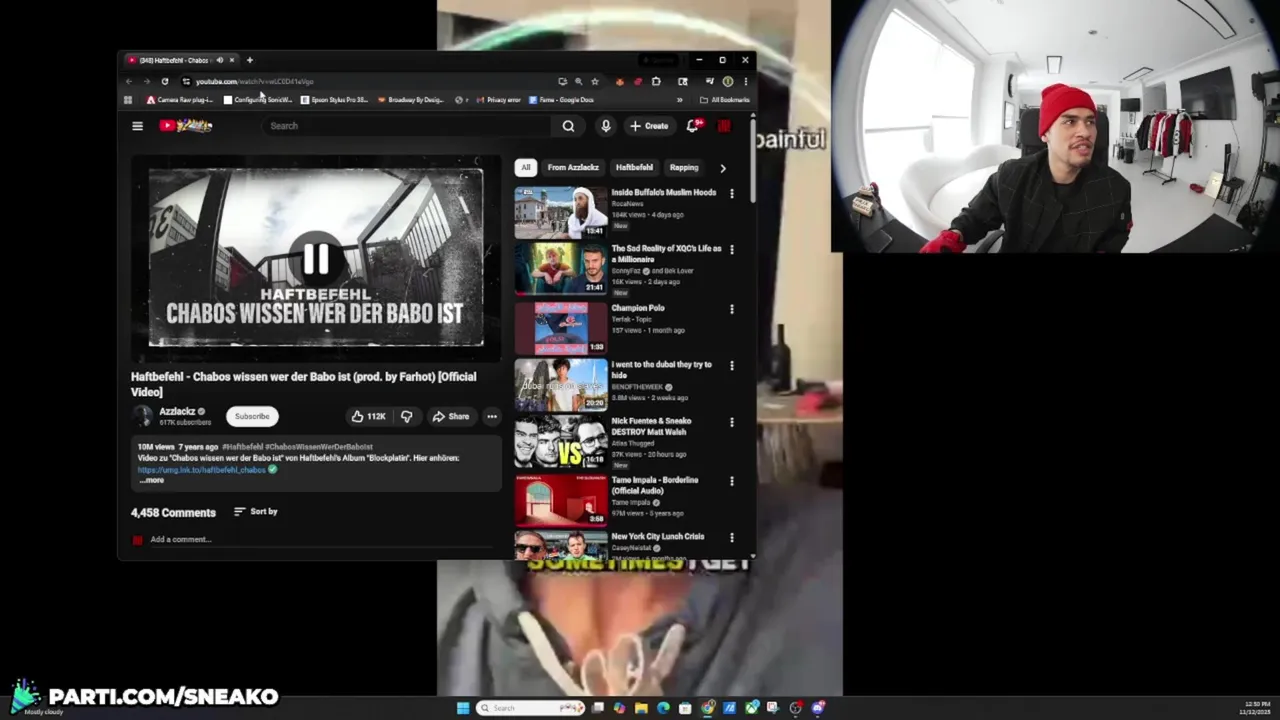Image resolution: width=1280 pixels, height=720 pixels.
Task: Open options for the dubai video
Action: pos(731,366)
